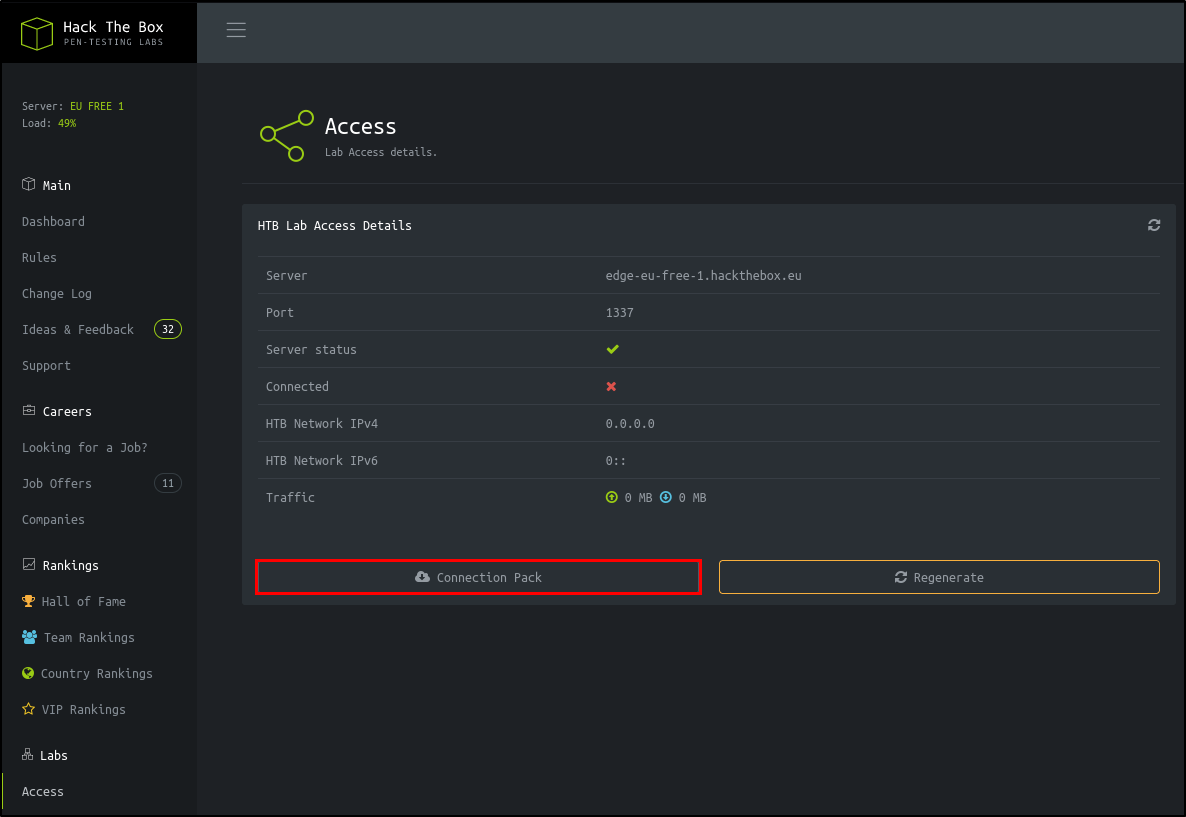Select the port value 1337
This screenshot has height=817, width=1186.
tap(619, 312)
